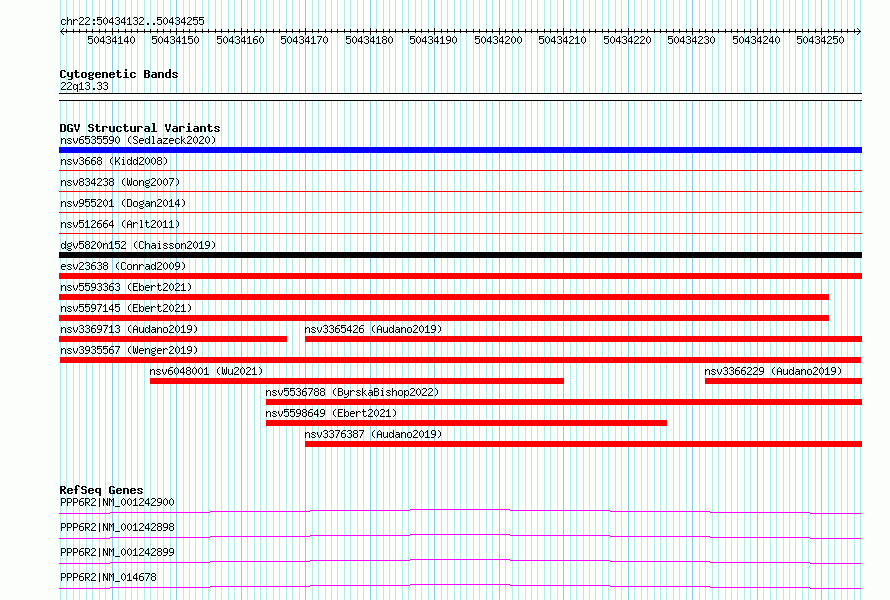Click the ruler's left arrow end
Image resolution: width=890 pixels, height=600 pixels.
pyautogui.click(x=62, y=32)
